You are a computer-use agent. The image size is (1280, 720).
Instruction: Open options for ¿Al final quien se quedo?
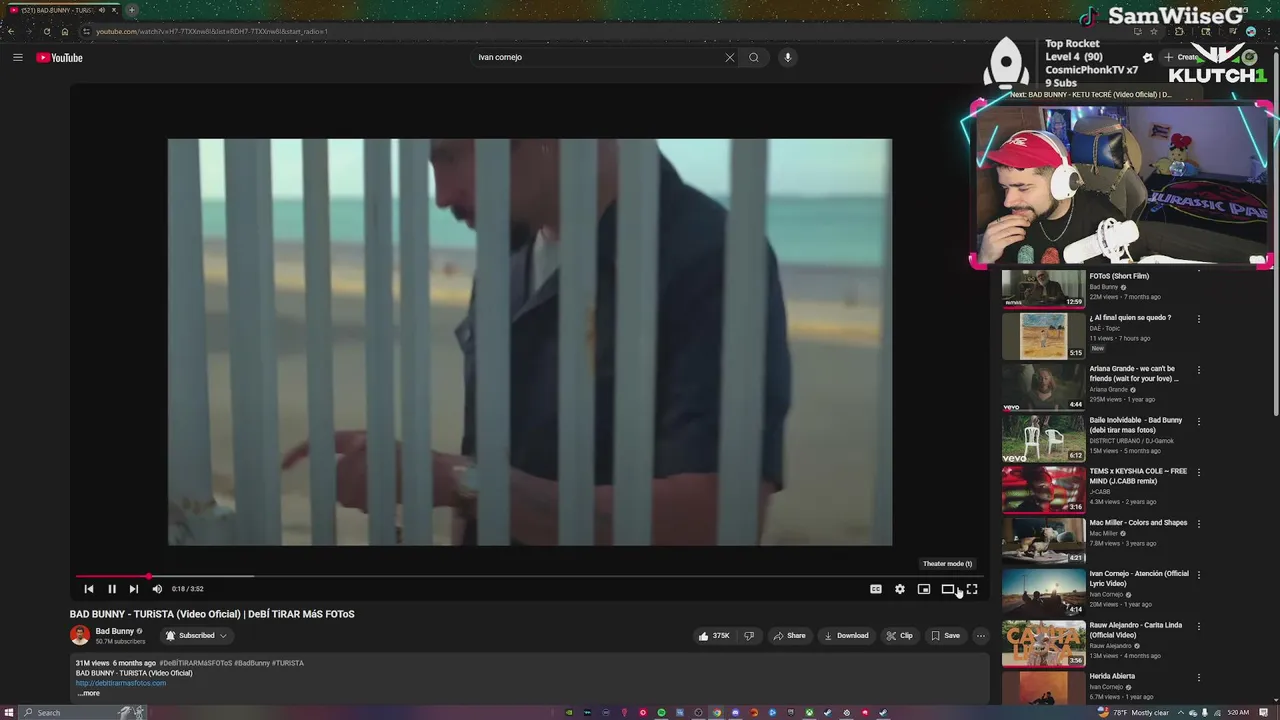(1199, 319)
